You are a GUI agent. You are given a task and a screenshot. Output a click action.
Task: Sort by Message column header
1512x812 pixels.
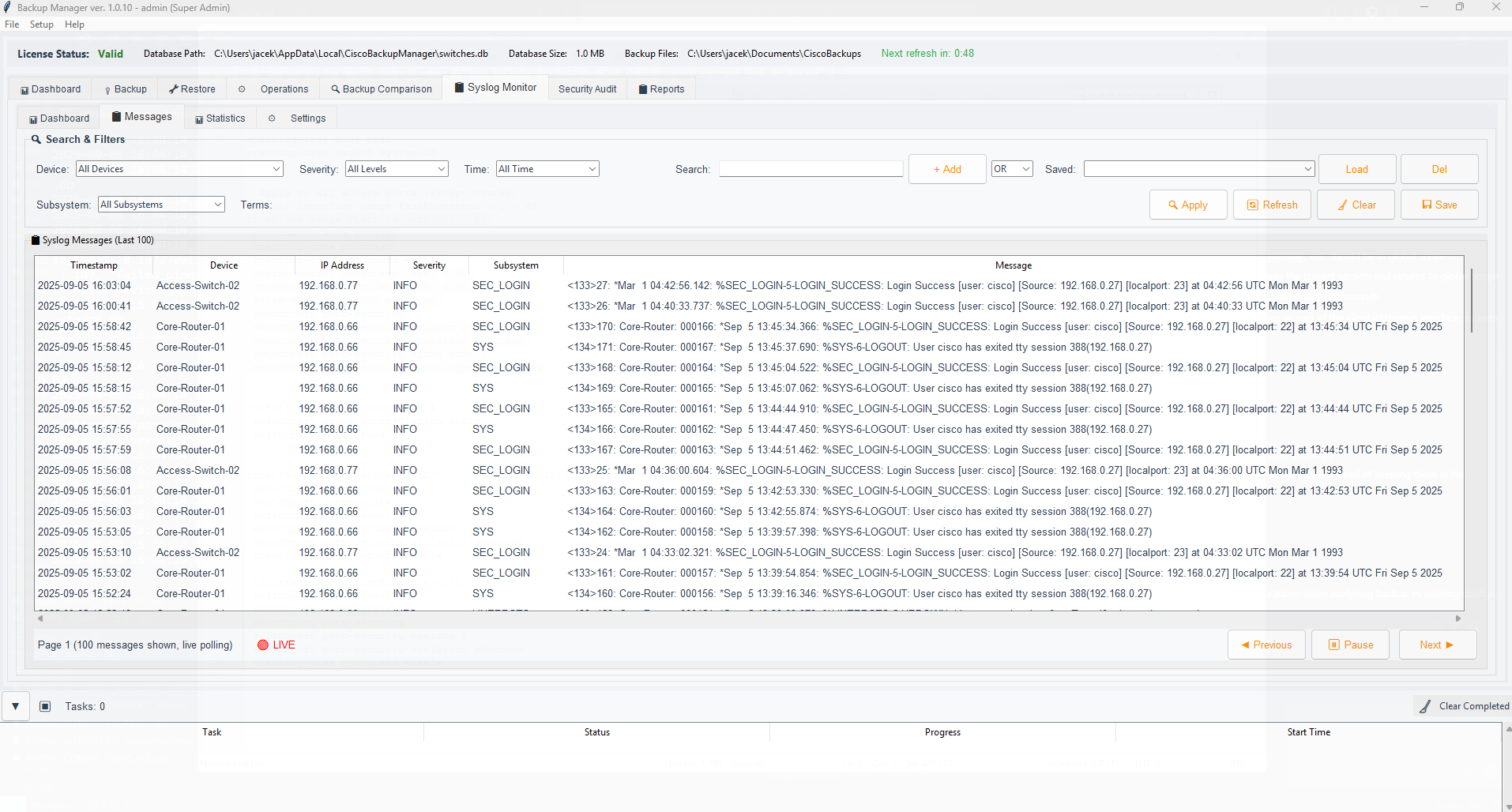[x=1014, y=265]
